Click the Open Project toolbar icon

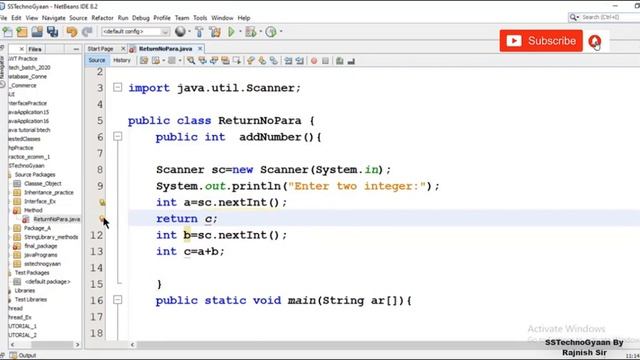pyautogui.click(x=37, y=32)
